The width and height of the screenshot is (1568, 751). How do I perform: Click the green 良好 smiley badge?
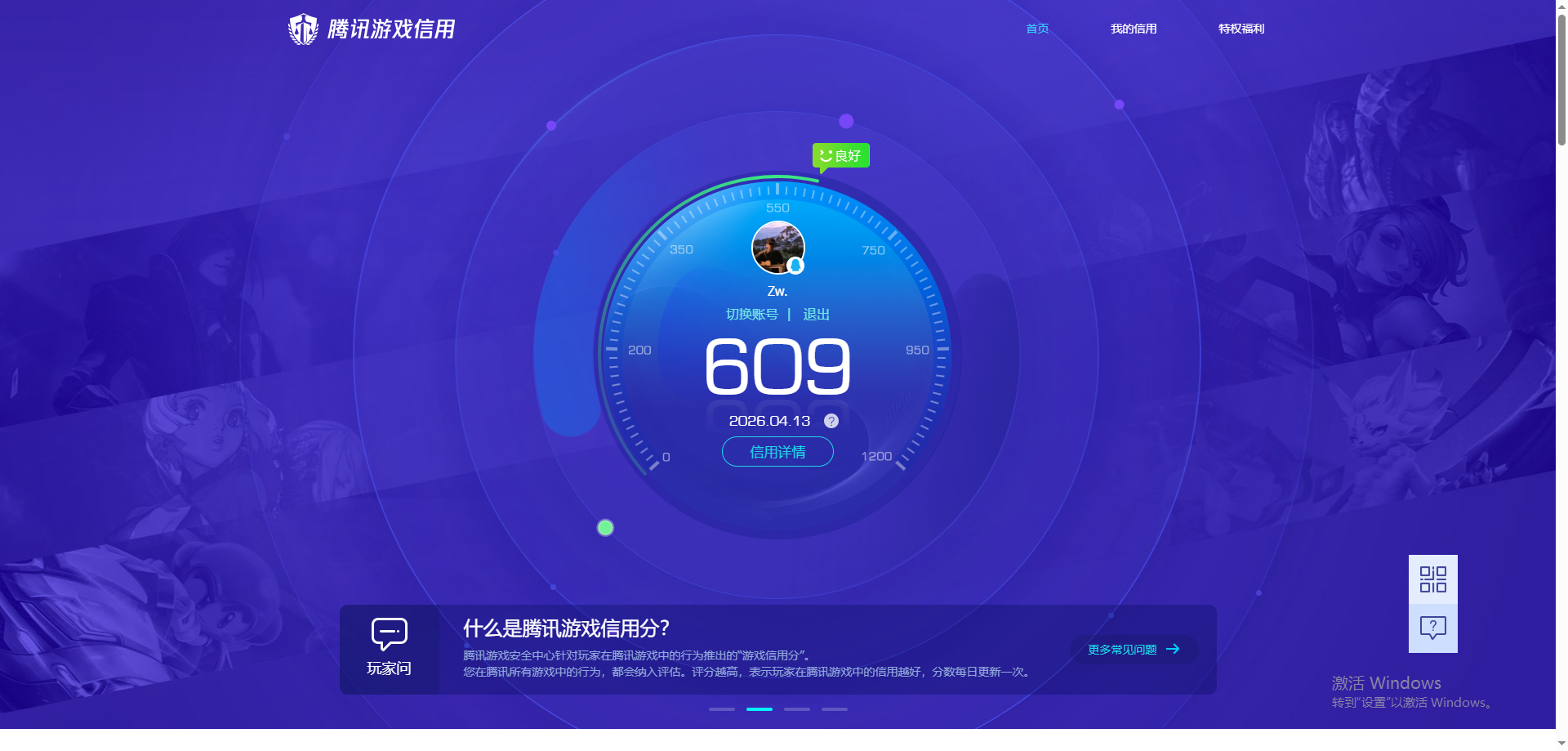(x=840, y=154)
